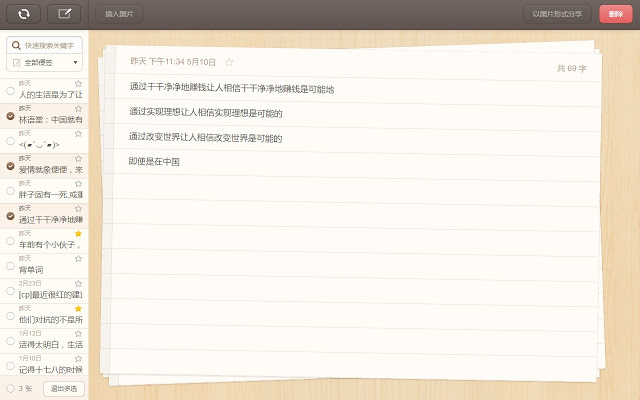Select checkbox for note 背单词
The width and height of the screenshot is (640, 400).
coord(11,266)
